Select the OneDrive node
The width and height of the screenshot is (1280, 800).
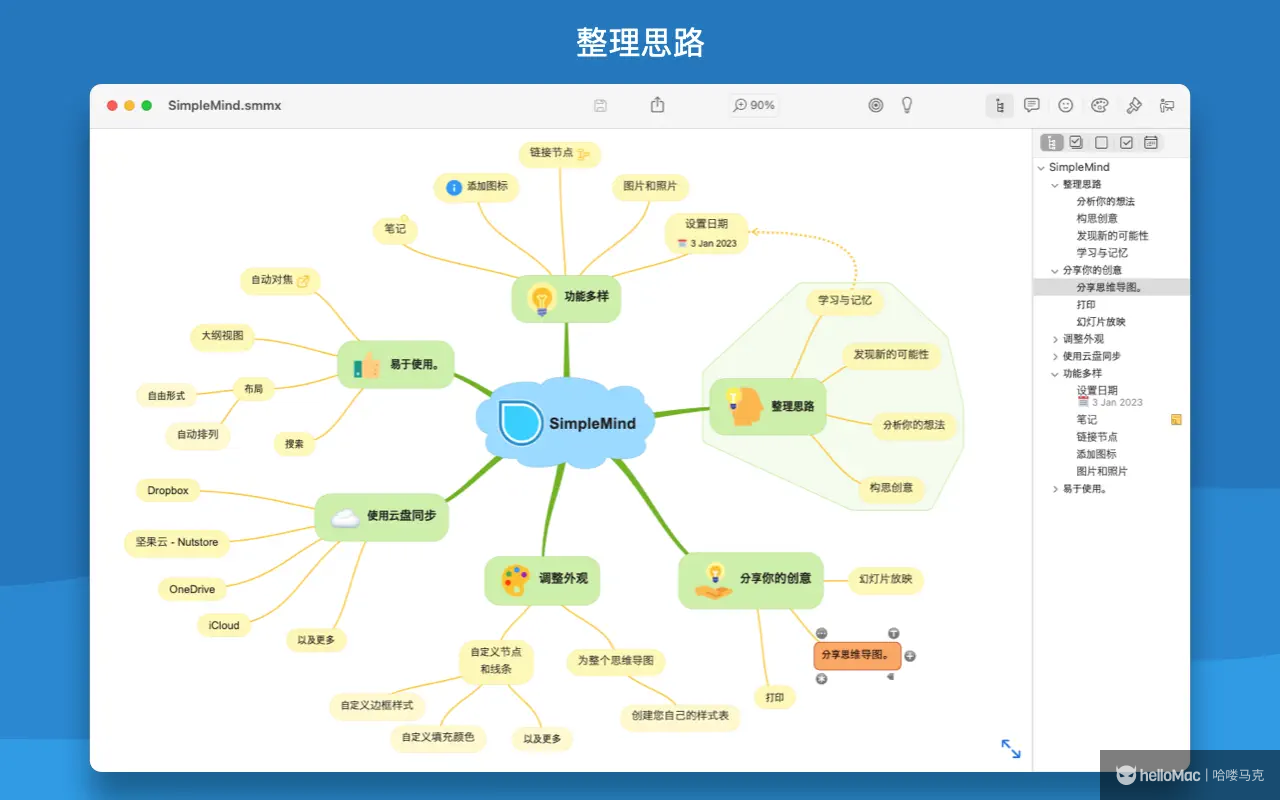click(x=192, y=590)
